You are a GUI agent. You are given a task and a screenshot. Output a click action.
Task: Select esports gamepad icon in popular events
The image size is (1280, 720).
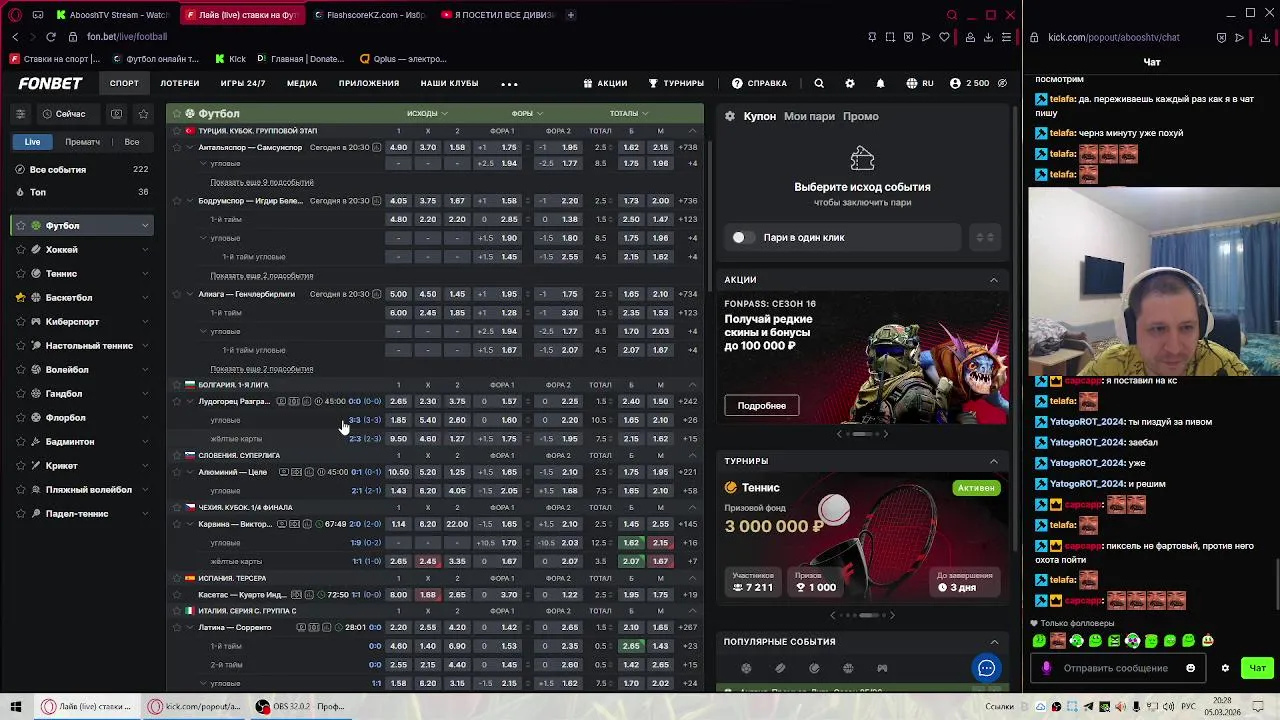click(x=882, y=668)
